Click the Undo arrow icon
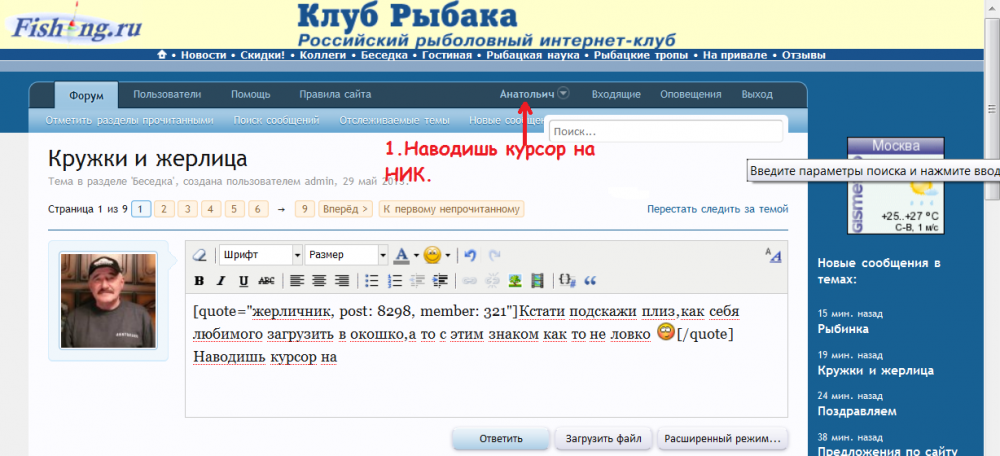This screenshot has height=456, width=1000. click(472, 255)
